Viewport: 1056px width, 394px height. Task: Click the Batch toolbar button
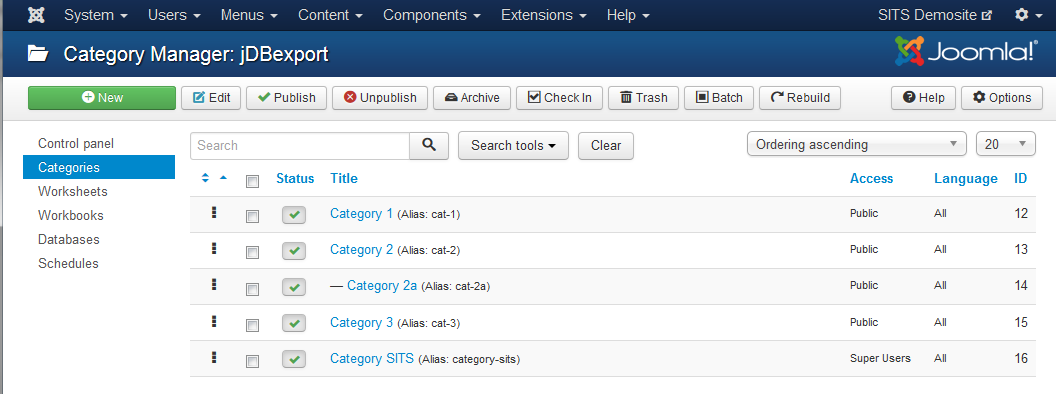point(719,98)
